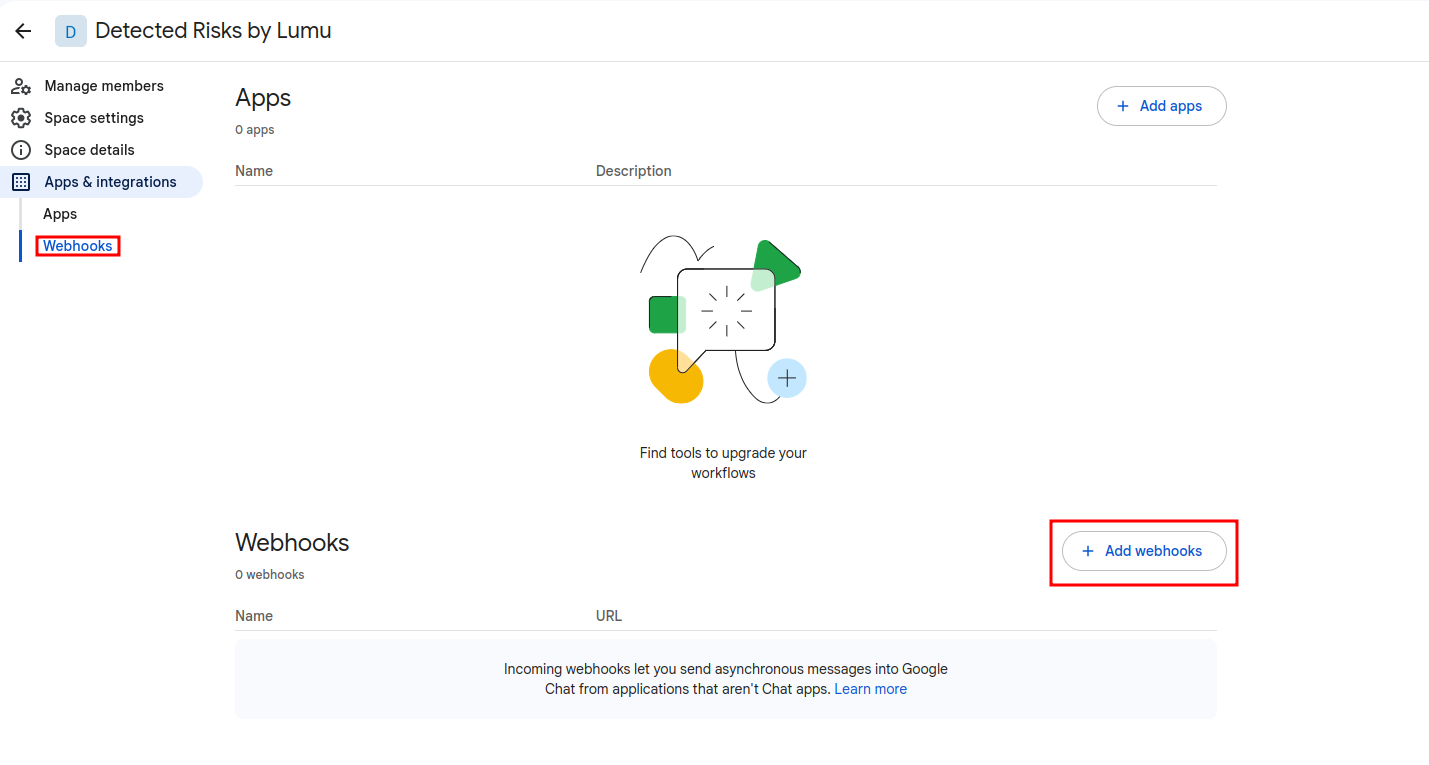Switch to the Apps sub-item in sidebar
Image resolution: width=1429 pixels, height=765 pixels.
coord(60,214)
